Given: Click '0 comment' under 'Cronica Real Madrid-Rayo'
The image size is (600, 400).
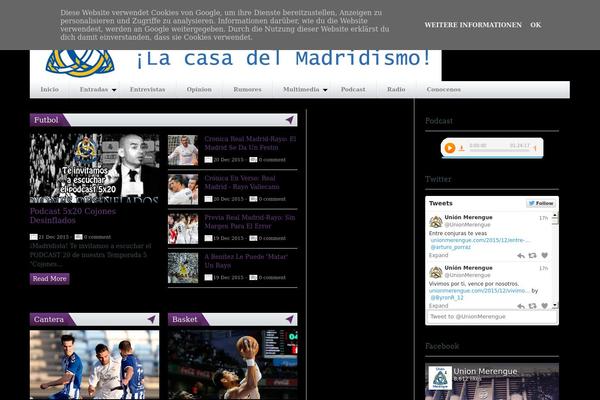Looking at the screenshot, I should pyautogui.click(x=272, y=160).
